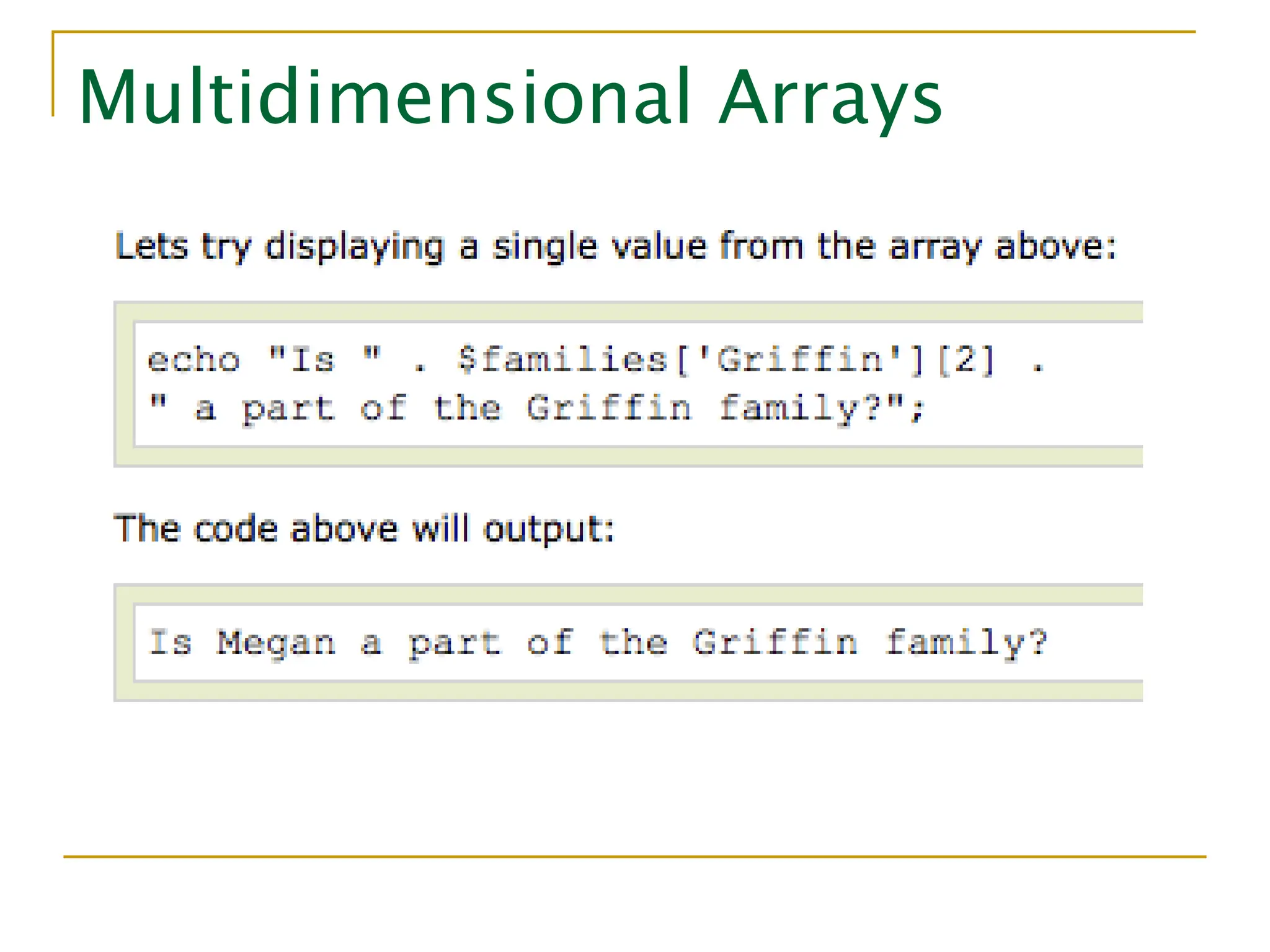The width and height of the screenshot is (1270, 952).
Task: Click the [2] index in the code
Action: 966,360
